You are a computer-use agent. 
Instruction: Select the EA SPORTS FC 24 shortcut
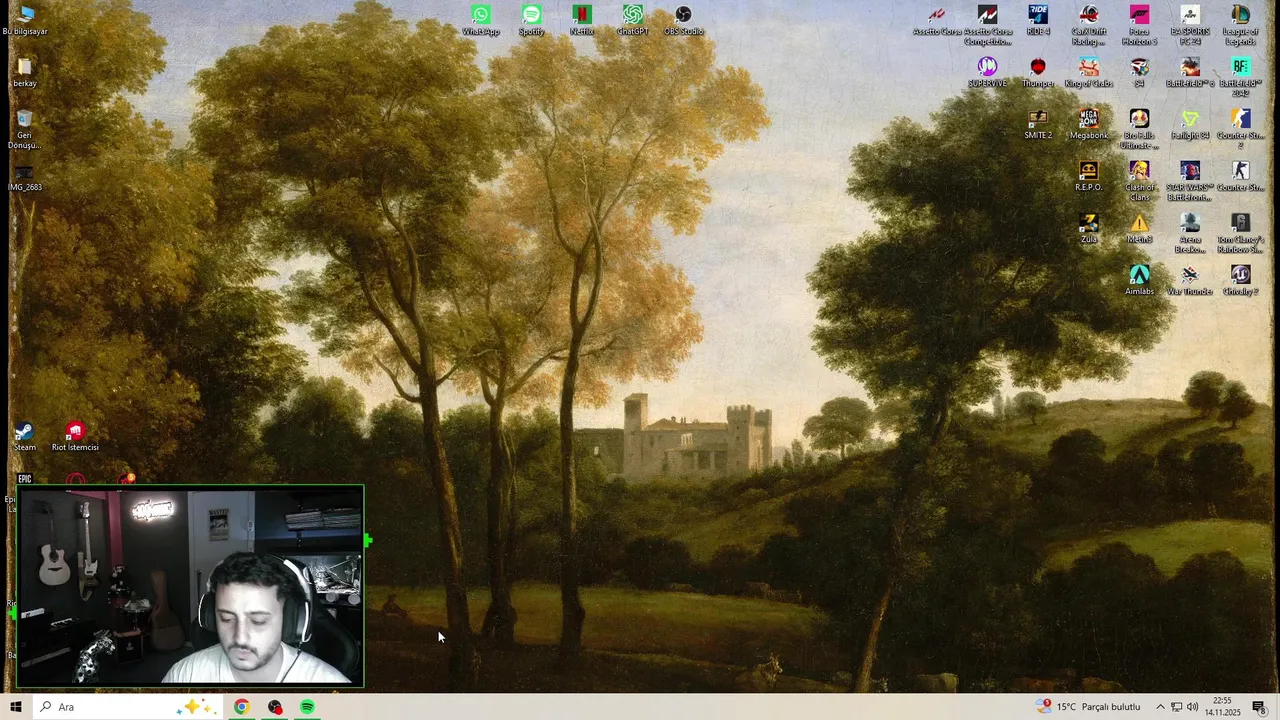(x=1190, y=25)
